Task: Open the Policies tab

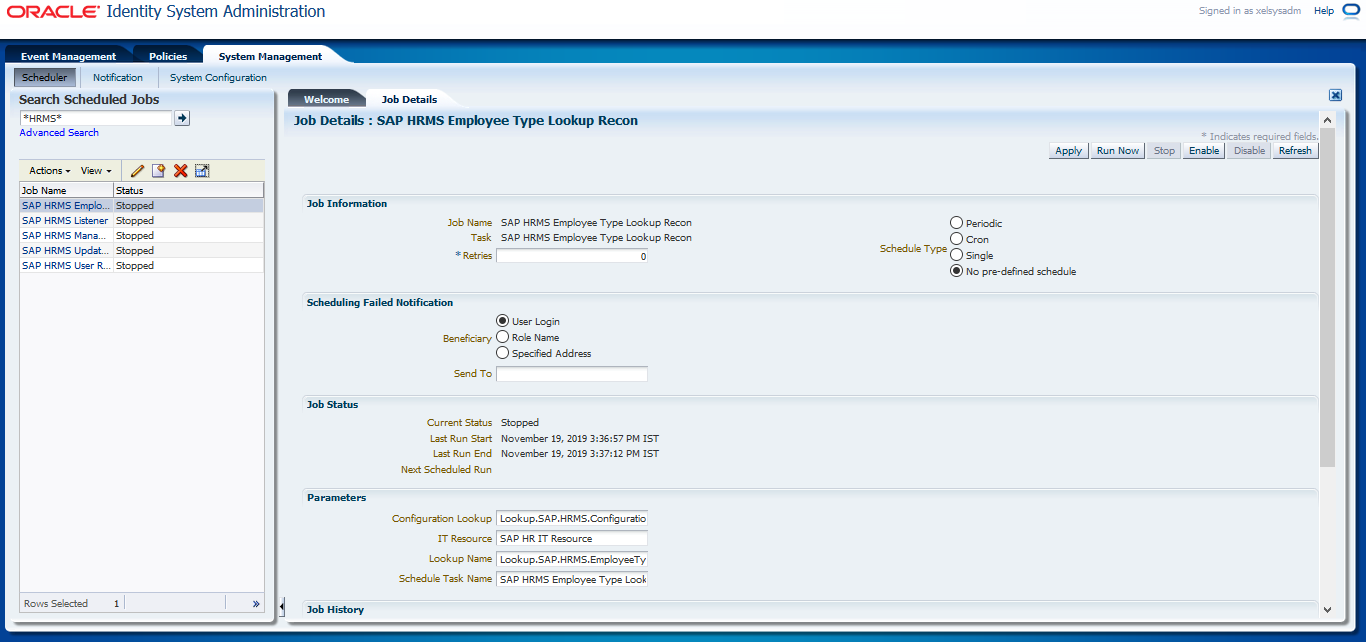Action: (168, 56)
